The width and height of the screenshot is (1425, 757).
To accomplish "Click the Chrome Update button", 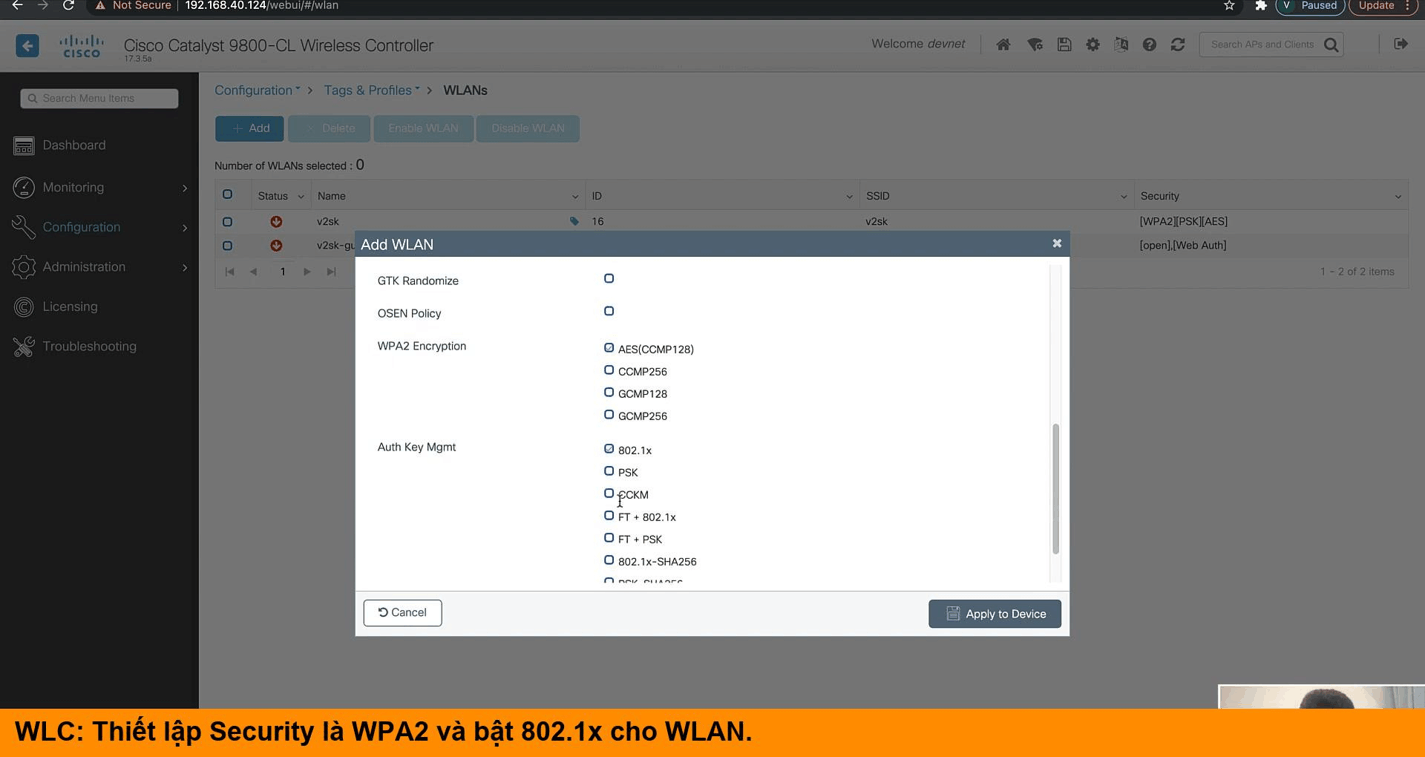I will (x=1384, y=6).
